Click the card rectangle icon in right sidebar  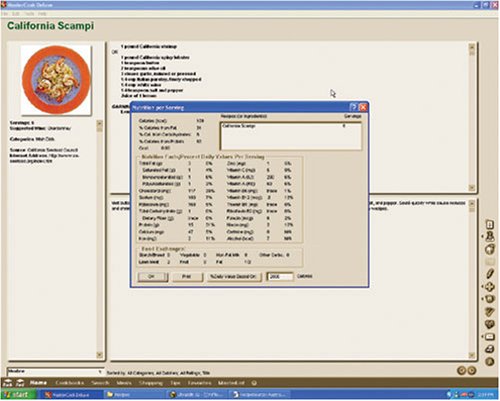click(x=490, y=337)
